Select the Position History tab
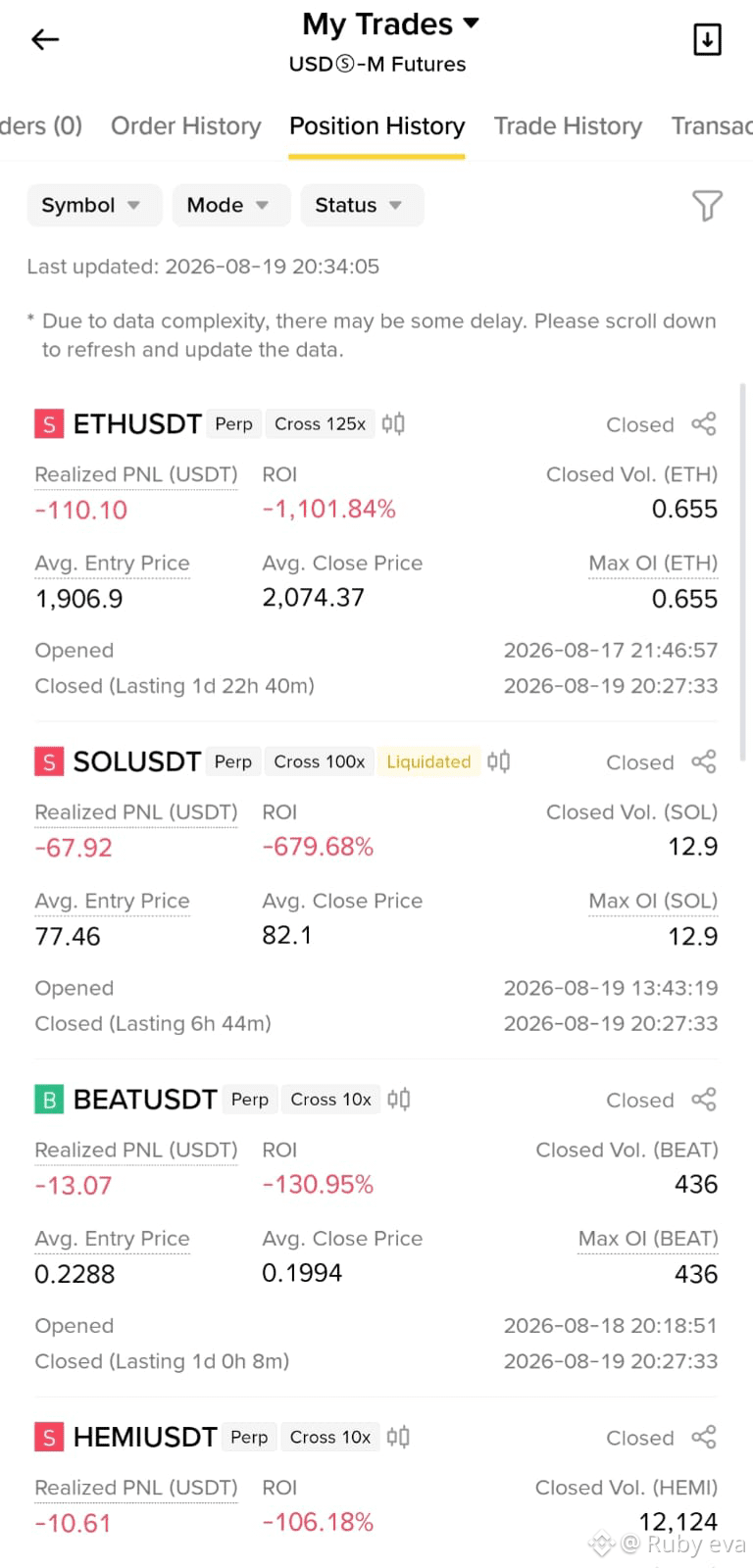 pyautogui.click(x=376, y=125)
